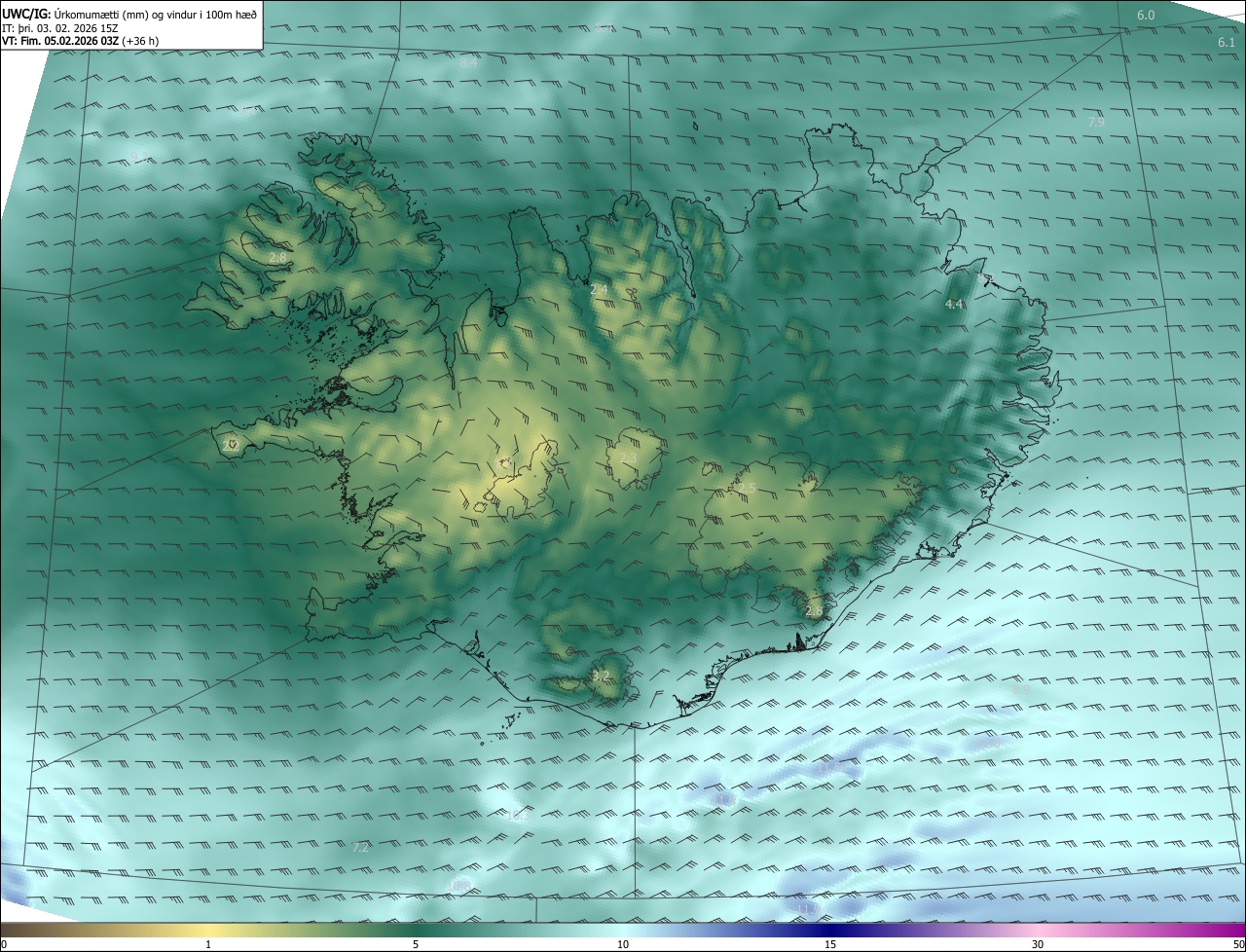Click the 30 tick on the color scale
This screenshot has width=1246, height=952.
(x=1038, y=944)
